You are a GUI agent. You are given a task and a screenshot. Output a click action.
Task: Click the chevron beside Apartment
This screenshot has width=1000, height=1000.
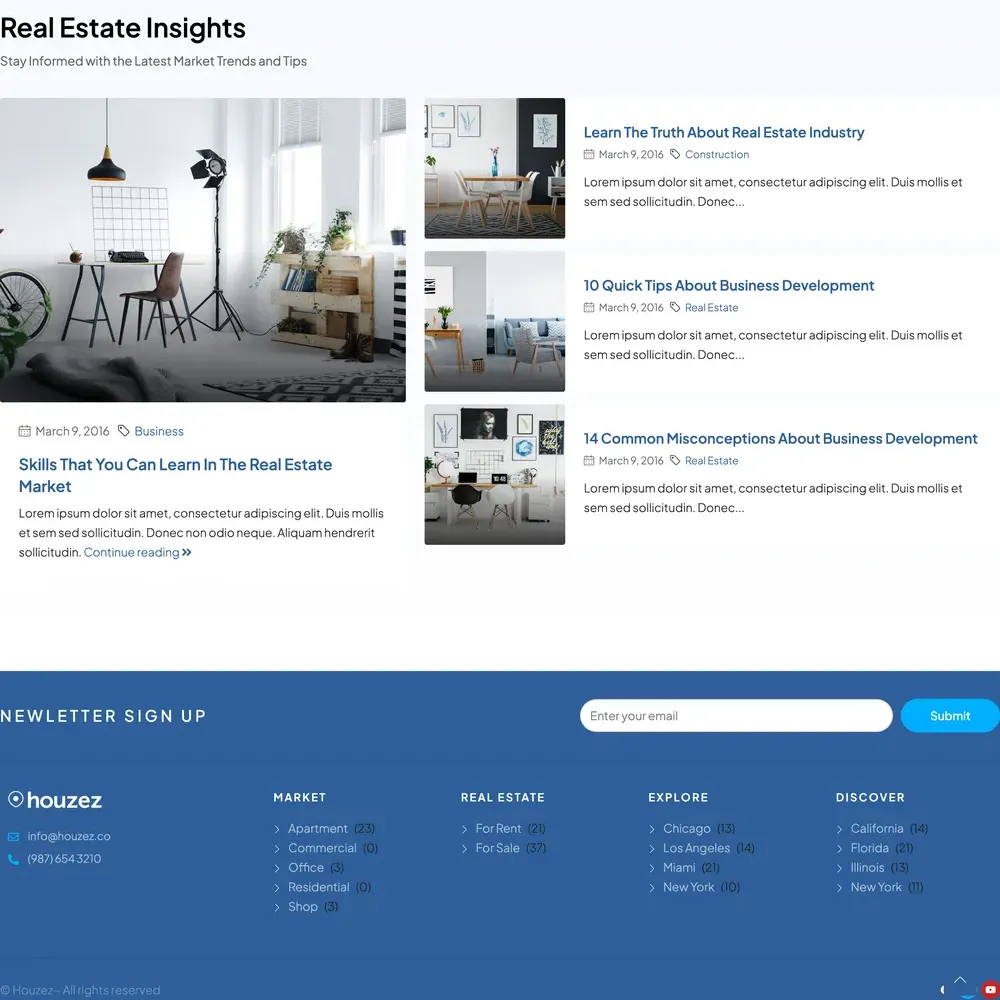pos(278,829)
